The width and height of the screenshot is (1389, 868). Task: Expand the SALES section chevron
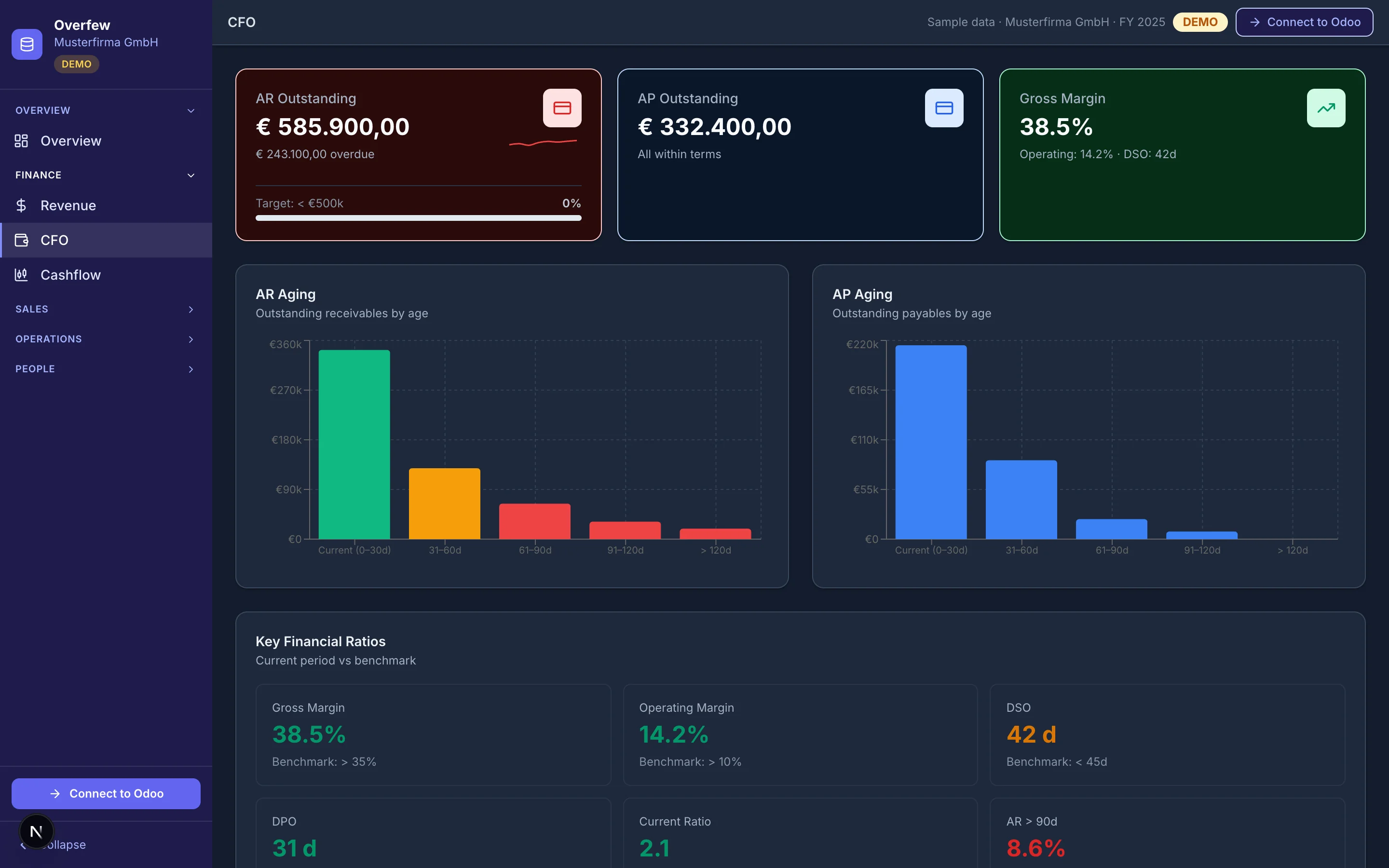[191, 310]
